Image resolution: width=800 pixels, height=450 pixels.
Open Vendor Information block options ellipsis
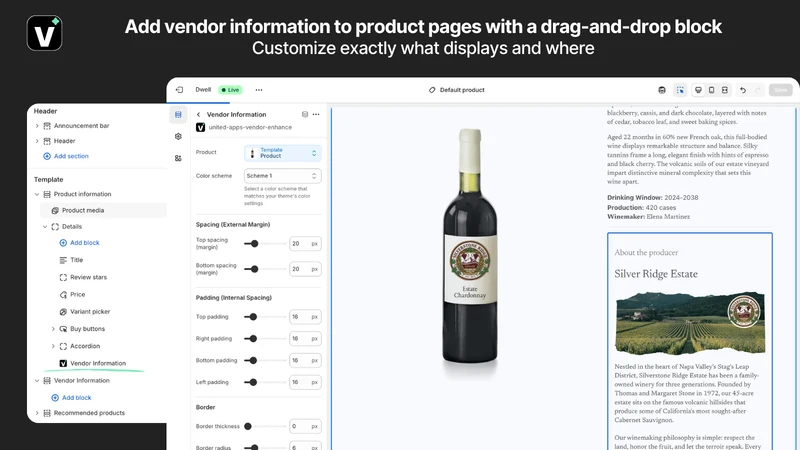coord(316,114)
